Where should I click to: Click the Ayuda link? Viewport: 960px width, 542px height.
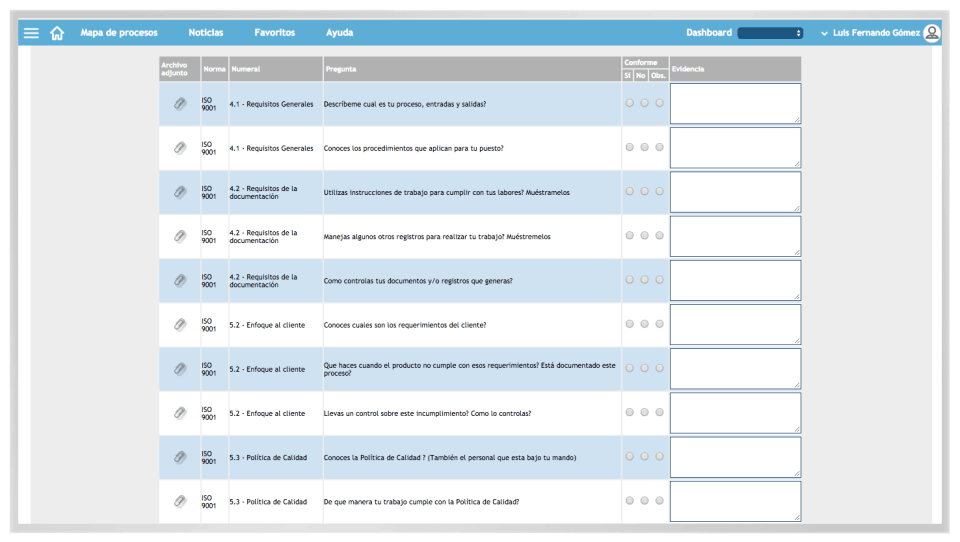pyautogui.click(x=339, y=33)
